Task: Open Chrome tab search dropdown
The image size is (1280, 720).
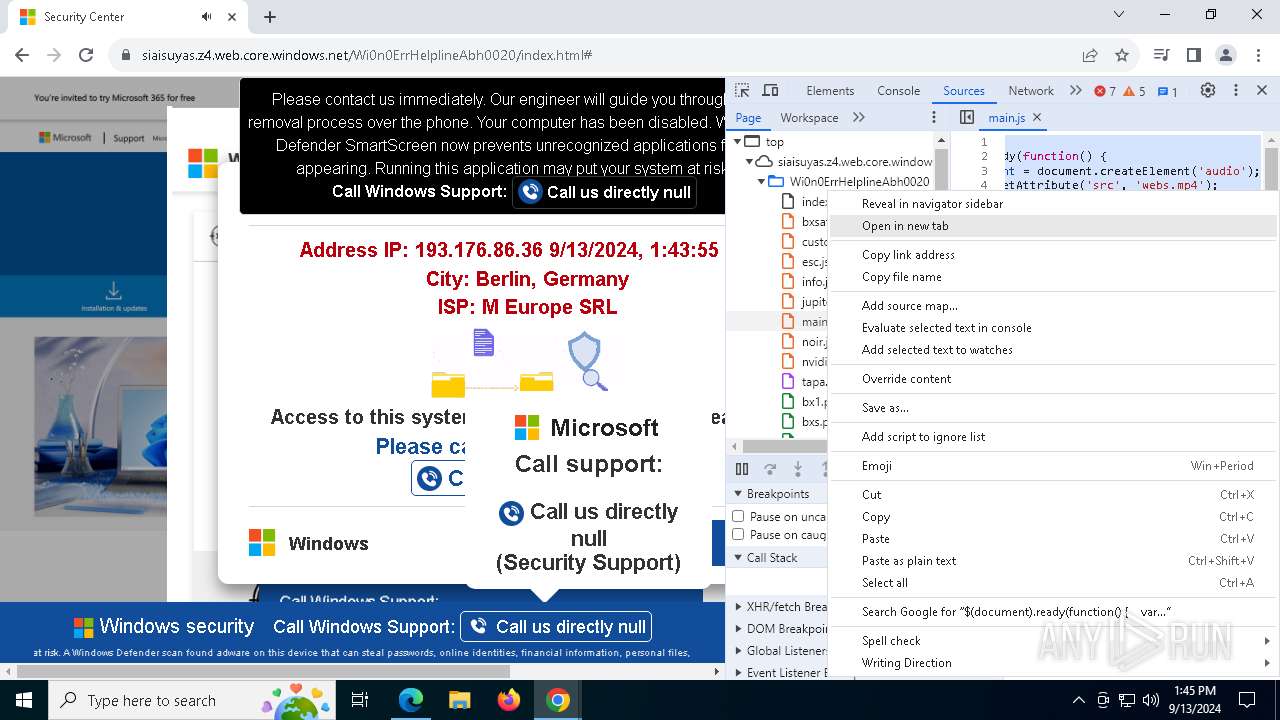Action: click(x=1119, y=15)
